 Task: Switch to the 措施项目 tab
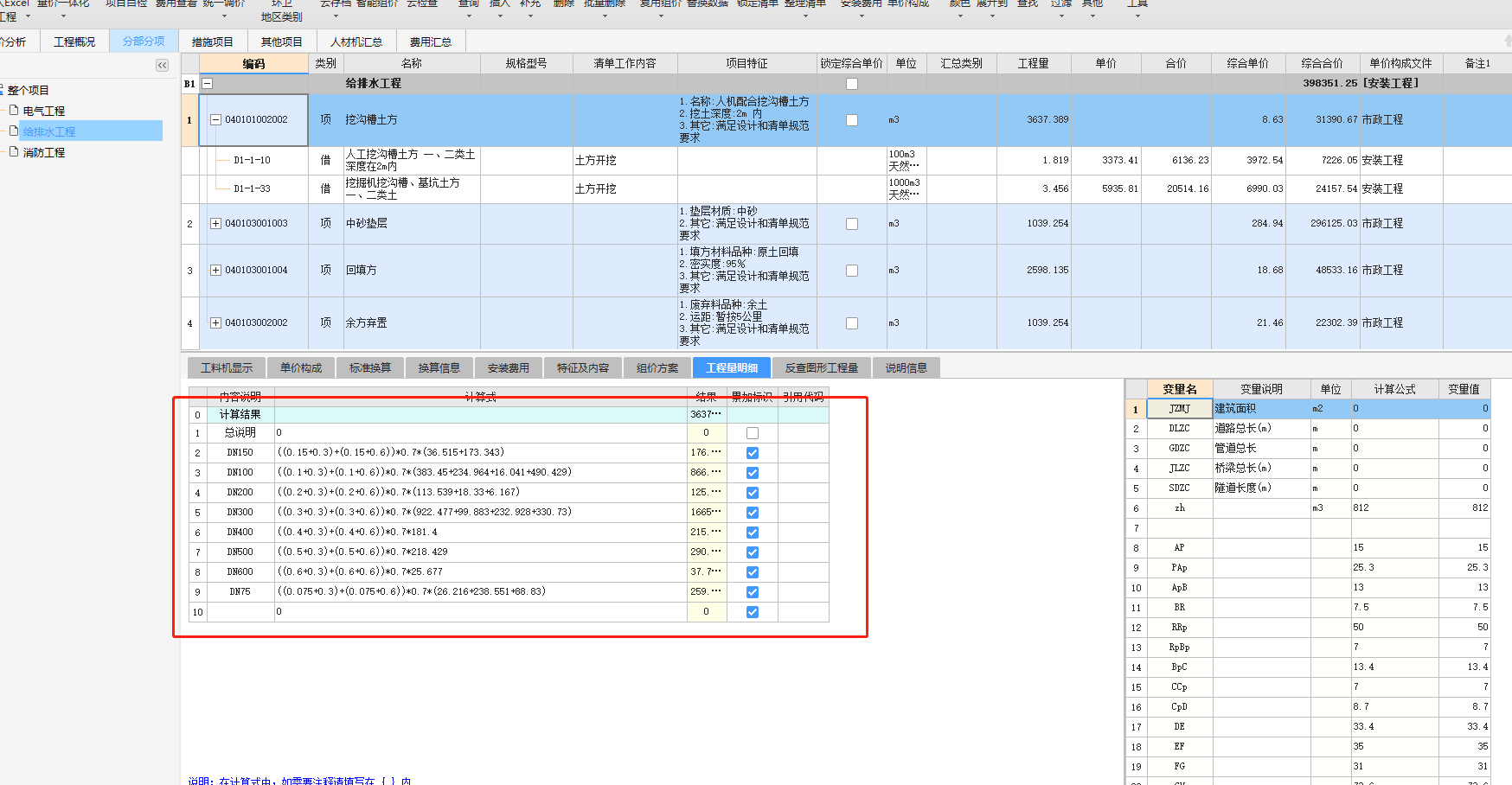(213, 41)
